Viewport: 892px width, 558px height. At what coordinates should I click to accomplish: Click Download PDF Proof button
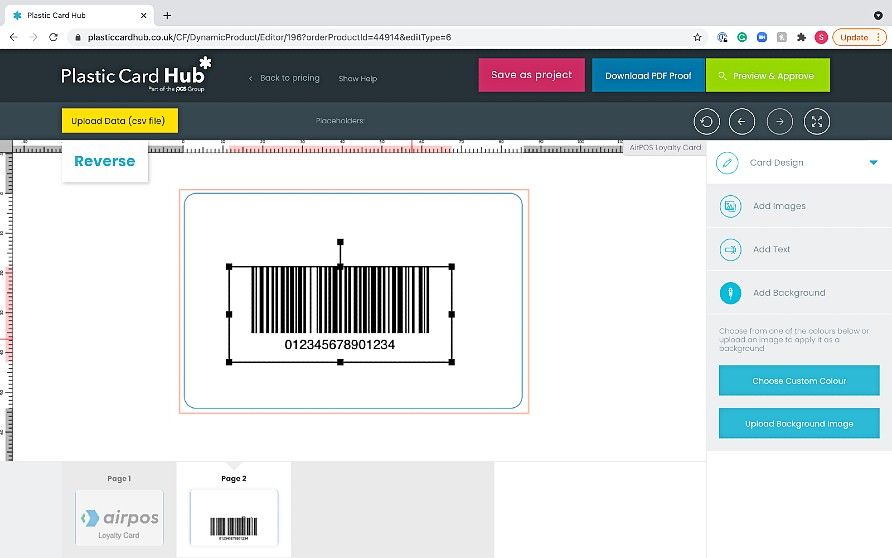point(648,75)
